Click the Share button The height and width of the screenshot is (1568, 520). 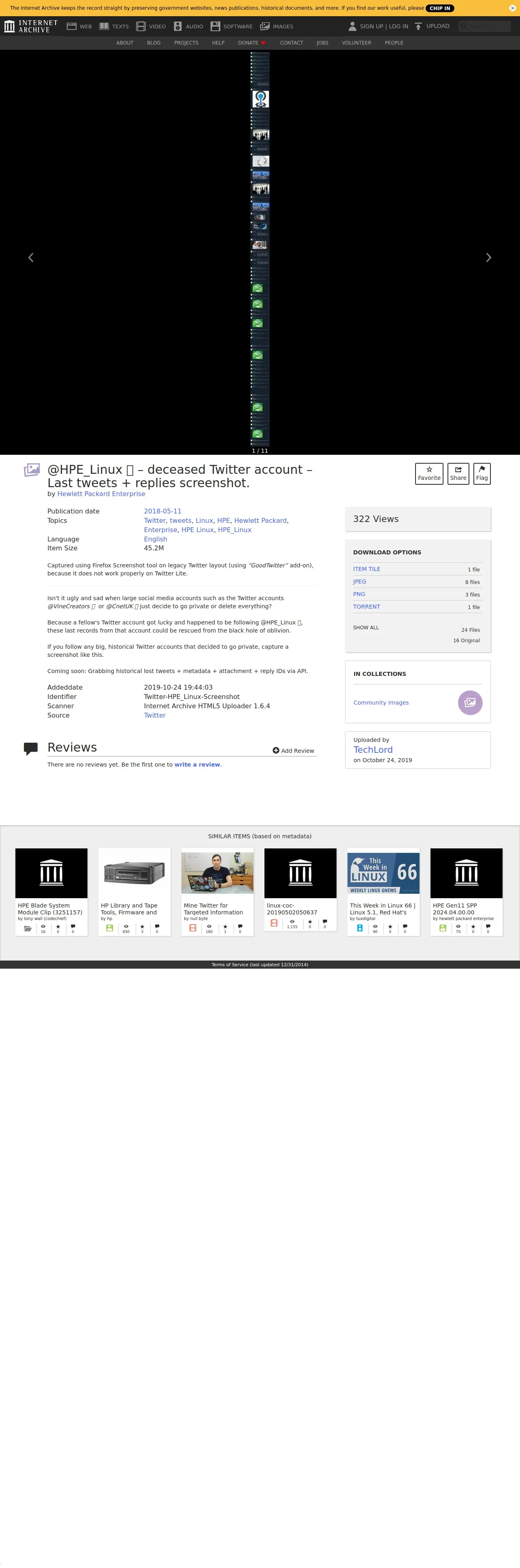(x=458, y=473)
